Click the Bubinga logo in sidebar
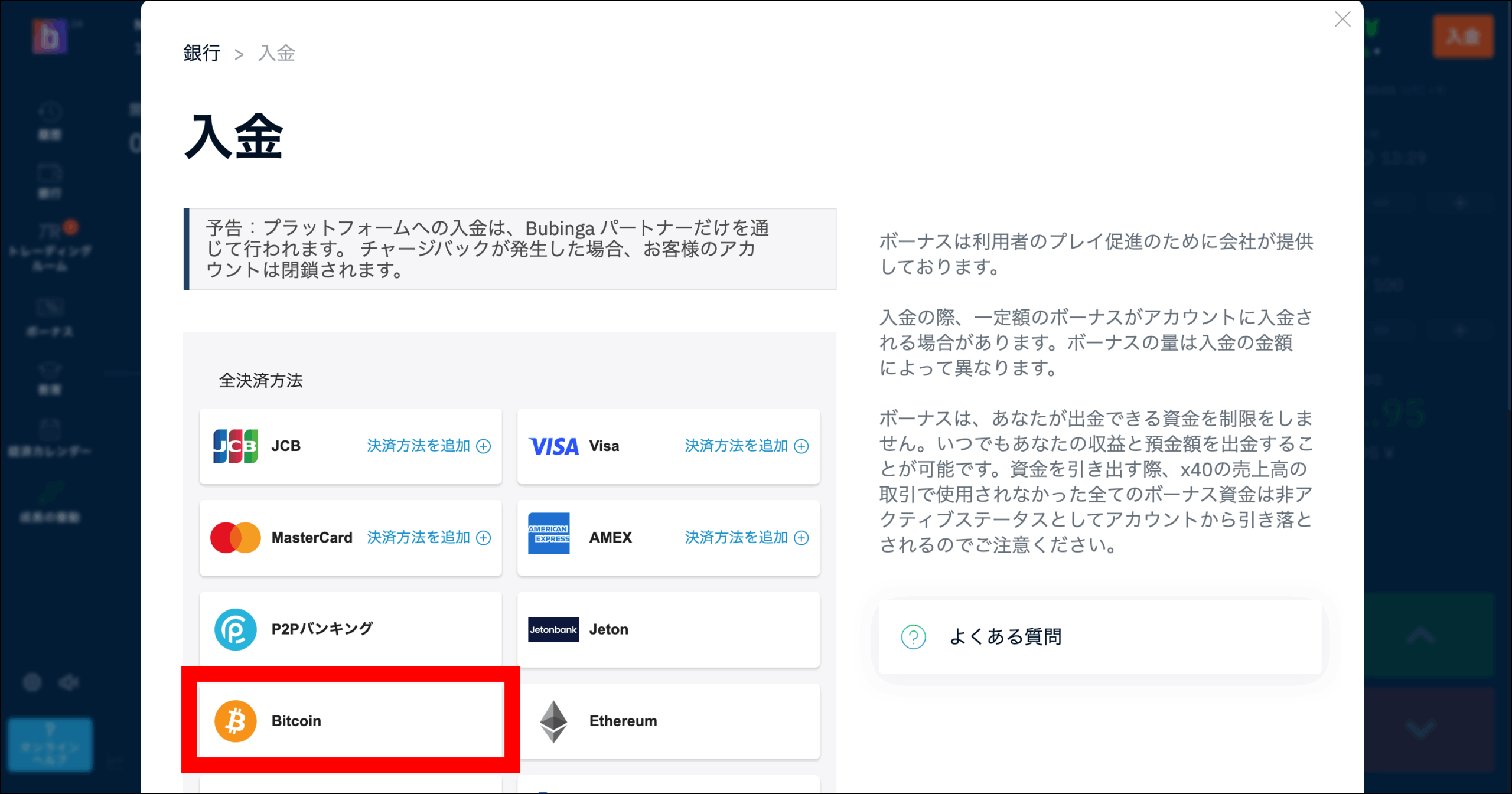This screenshot has height=794, width=1512. [x=49, y=37]
